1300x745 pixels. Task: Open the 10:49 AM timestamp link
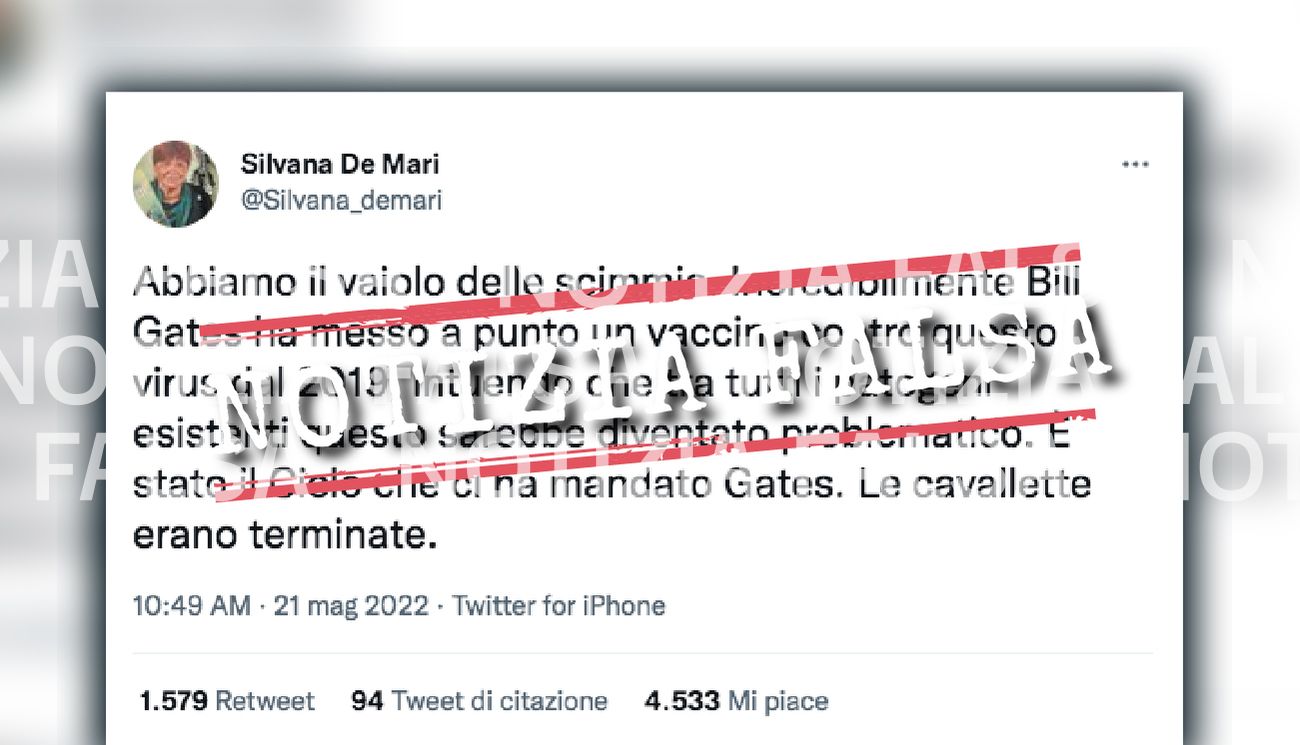coord(191,606)
